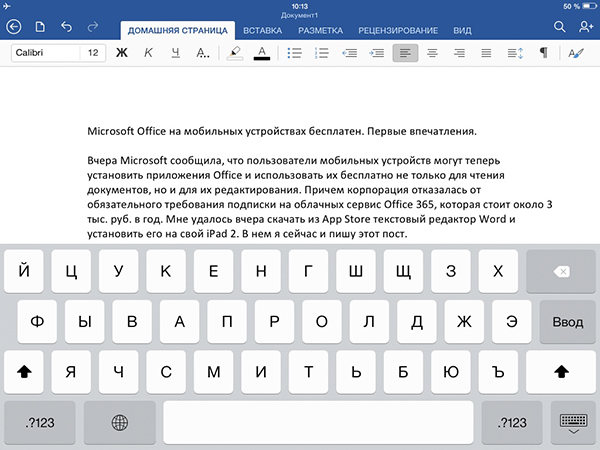Image resolution: width=600 pixels, height=450 pixels.
Task: Tap the Ввод enter key
Action: click(567, 322)
